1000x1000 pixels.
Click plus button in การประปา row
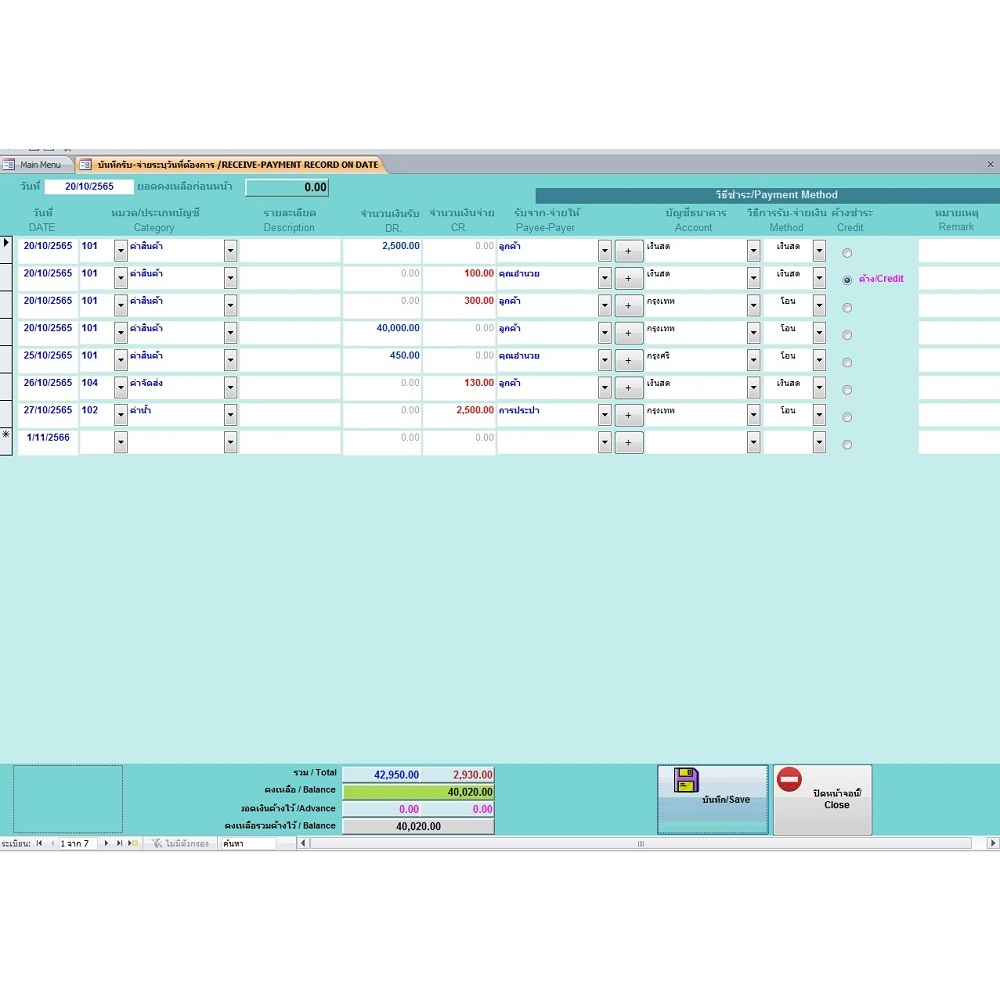628,415
